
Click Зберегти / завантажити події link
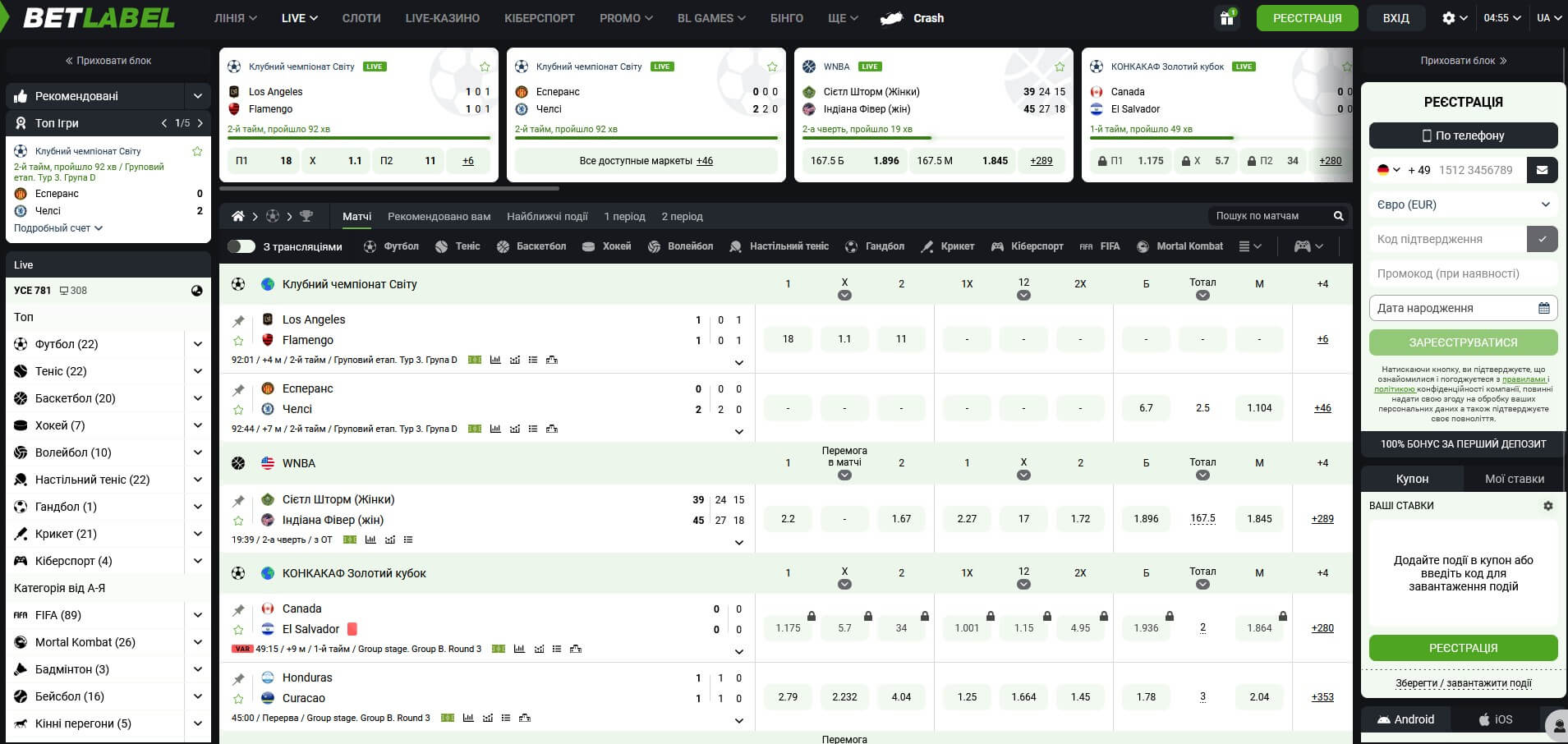[x=1464, y=683]
